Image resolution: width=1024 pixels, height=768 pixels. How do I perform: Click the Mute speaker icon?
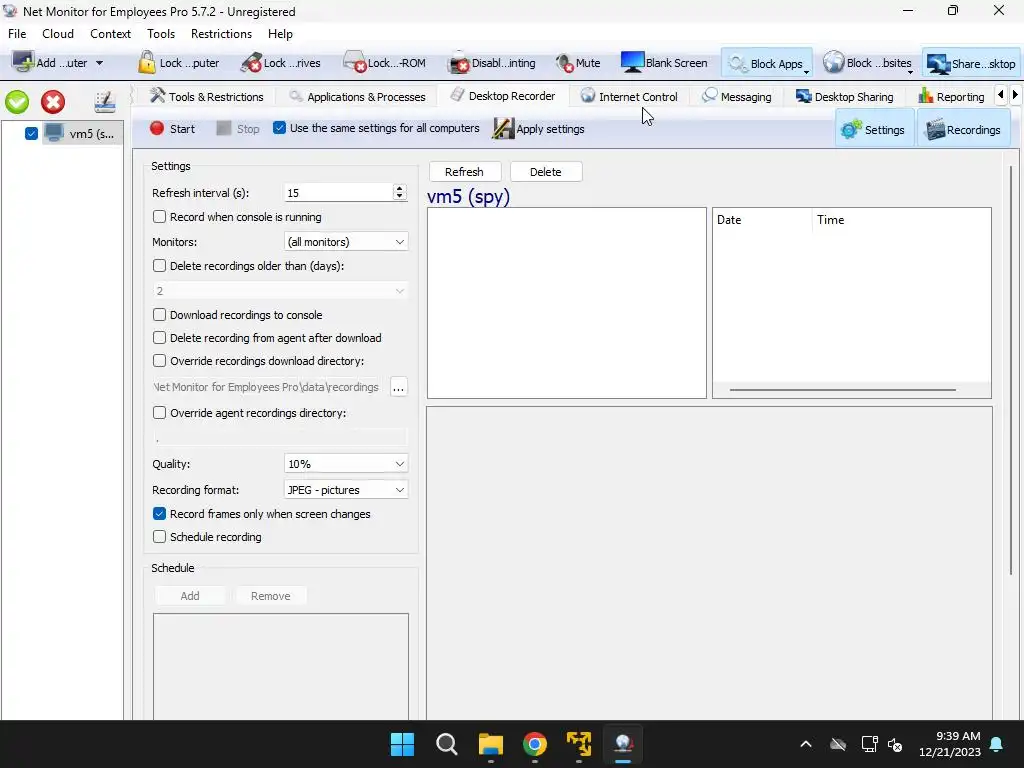pos(564,63)
